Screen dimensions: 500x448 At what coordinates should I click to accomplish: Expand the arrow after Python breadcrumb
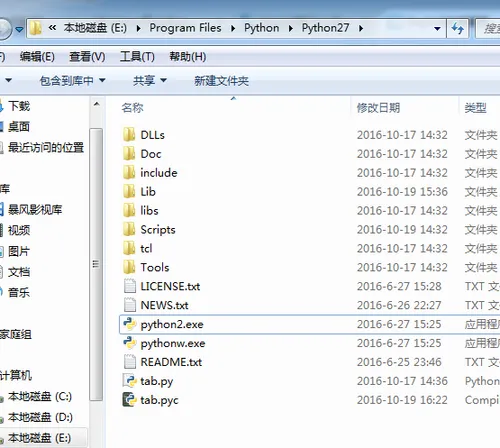pyautogui.click(x=291, y=29)
